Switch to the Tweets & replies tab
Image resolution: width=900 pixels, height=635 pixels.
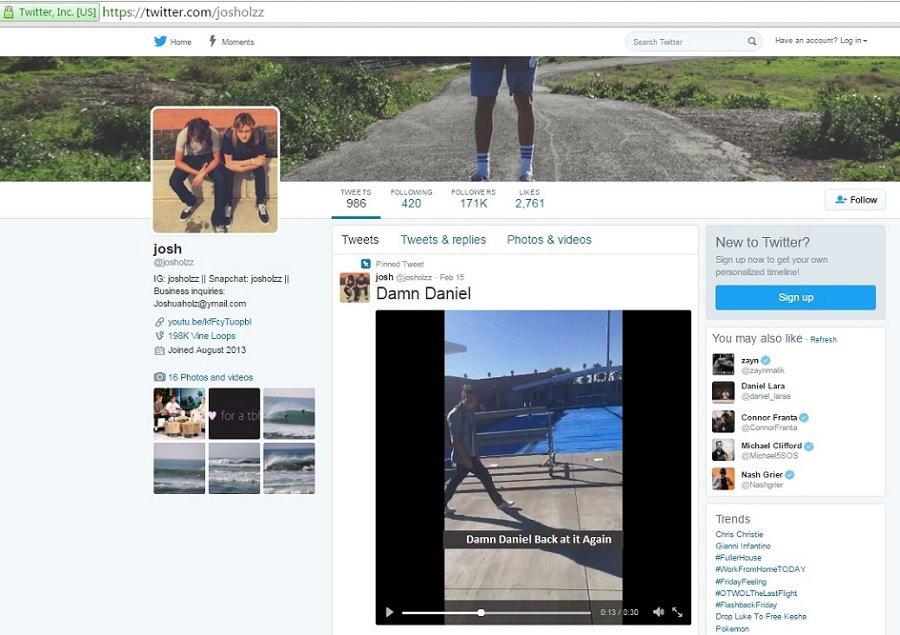click(x=443, y=240)
